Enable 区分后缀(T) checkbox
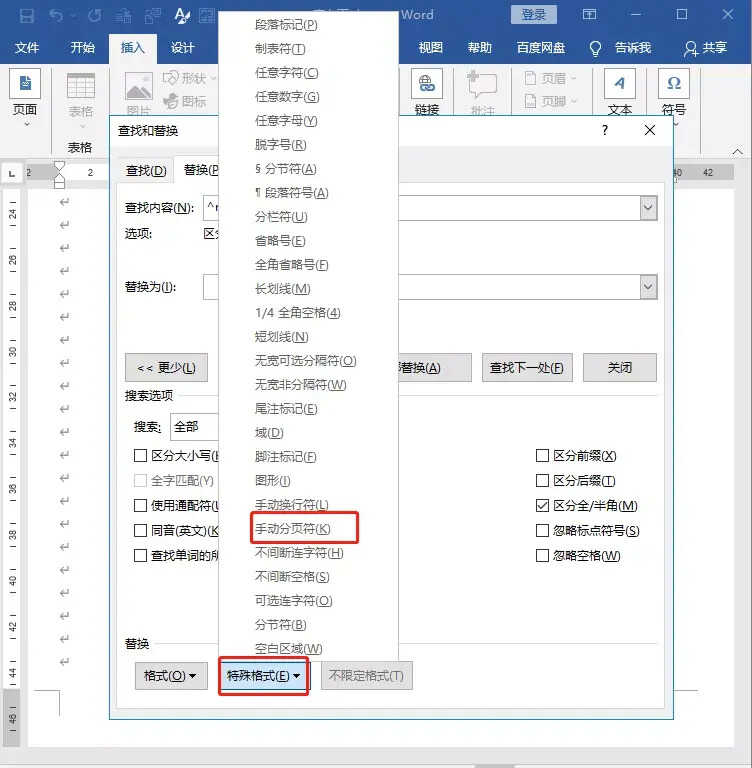This screenshot has height=768, width=752. [542, 481]
